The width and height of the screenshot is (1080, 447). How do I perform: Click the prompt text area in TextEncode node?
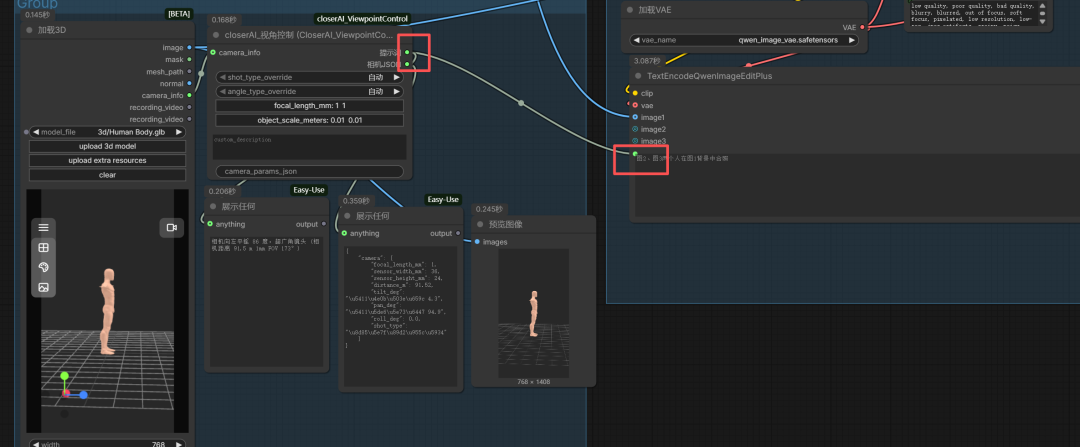857,185
